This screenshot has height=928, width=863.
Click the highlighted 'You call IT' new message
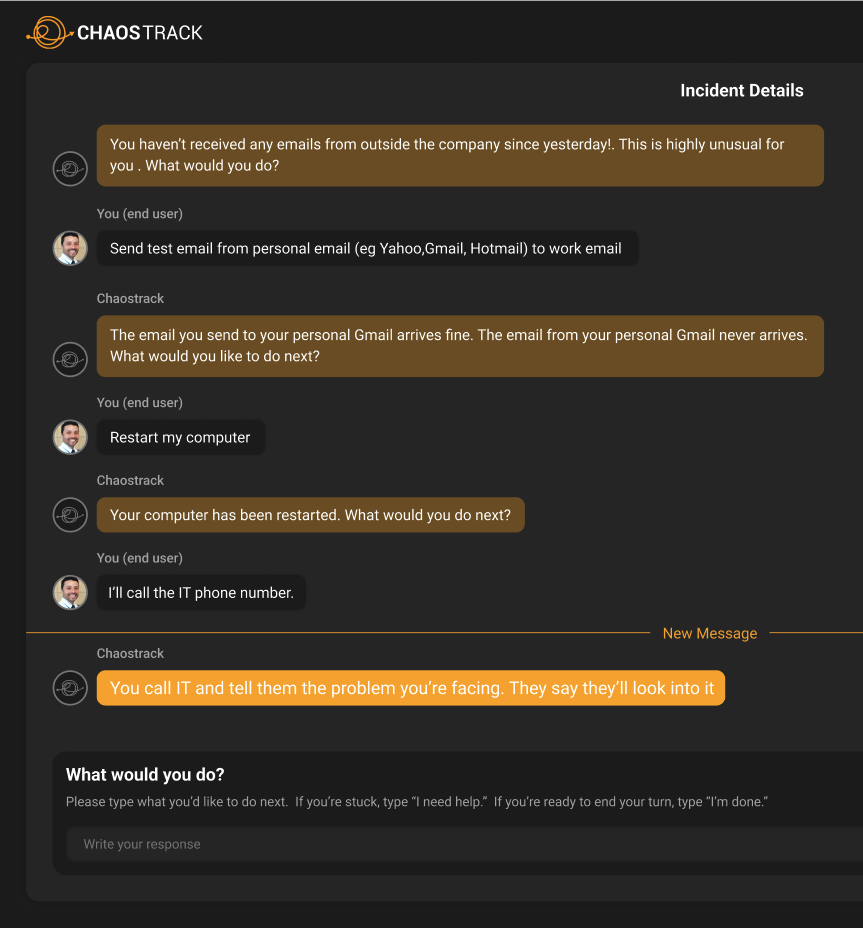tap(411, 688)
